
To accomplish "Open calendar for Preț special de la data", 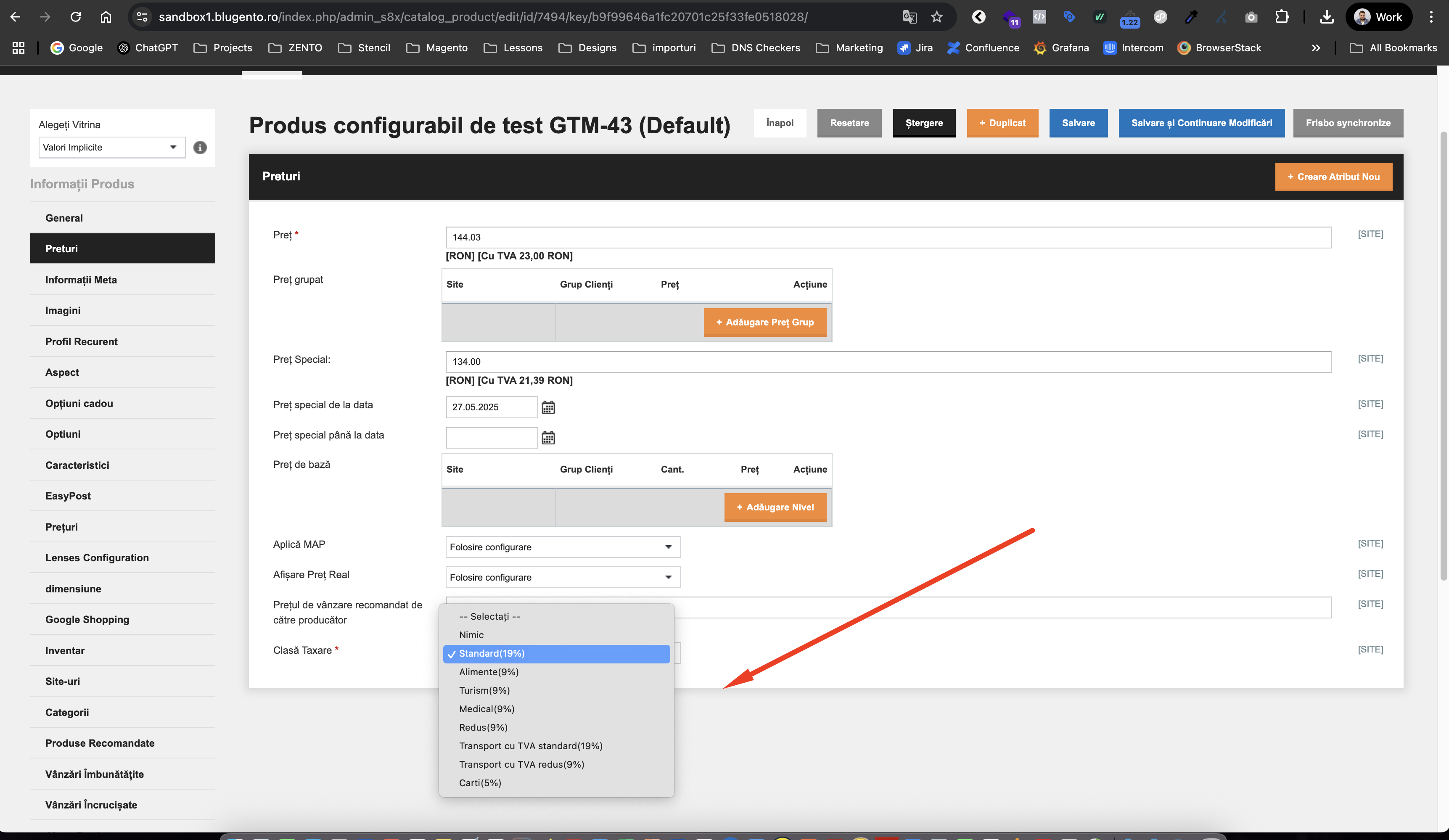I will click(x=548, y=407).
